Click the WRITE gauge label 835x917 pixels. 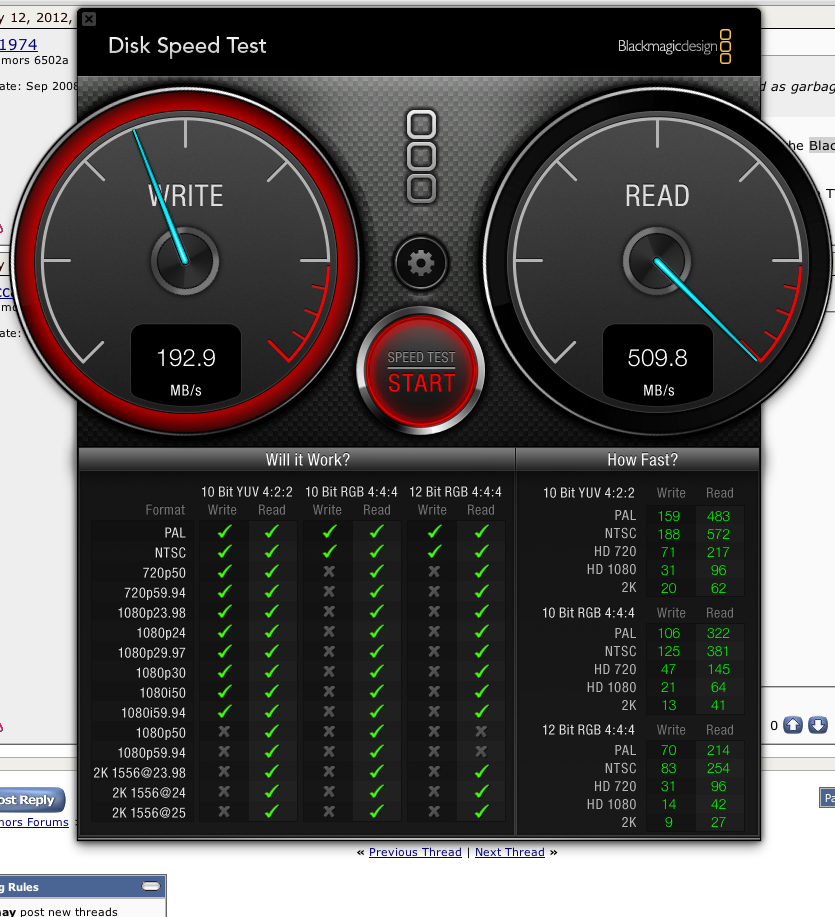[185, 196]
